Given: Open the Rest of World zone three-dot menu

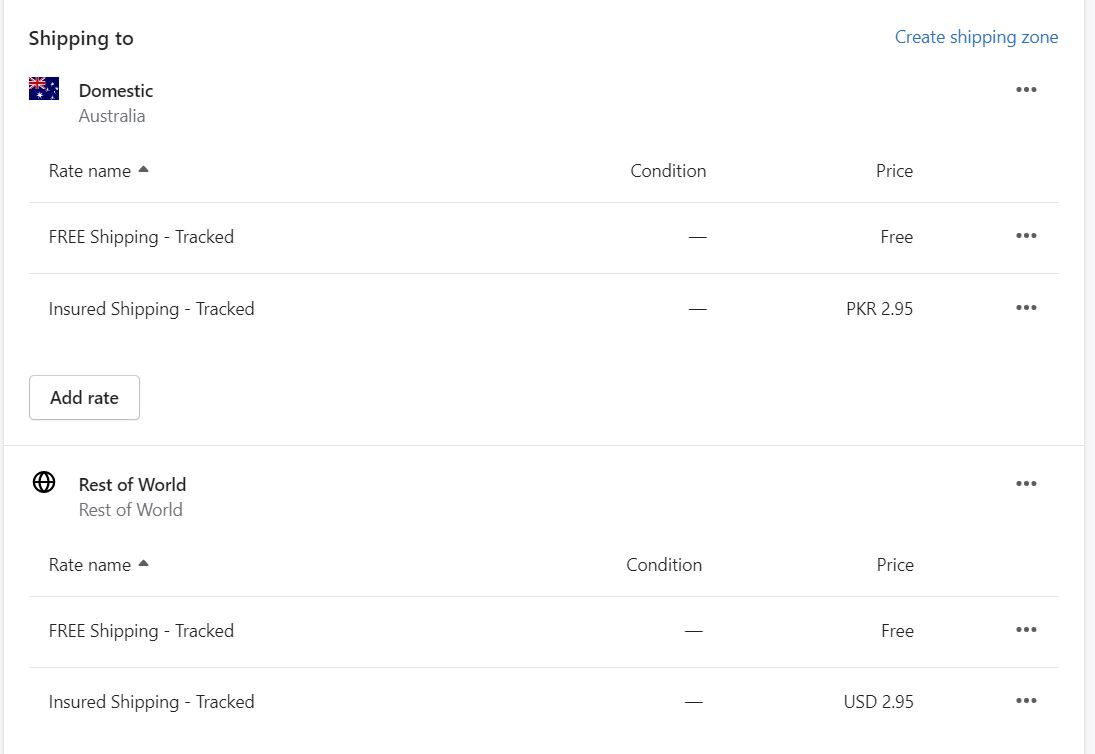Looking at the screenshot, I should coord(1026,484).
